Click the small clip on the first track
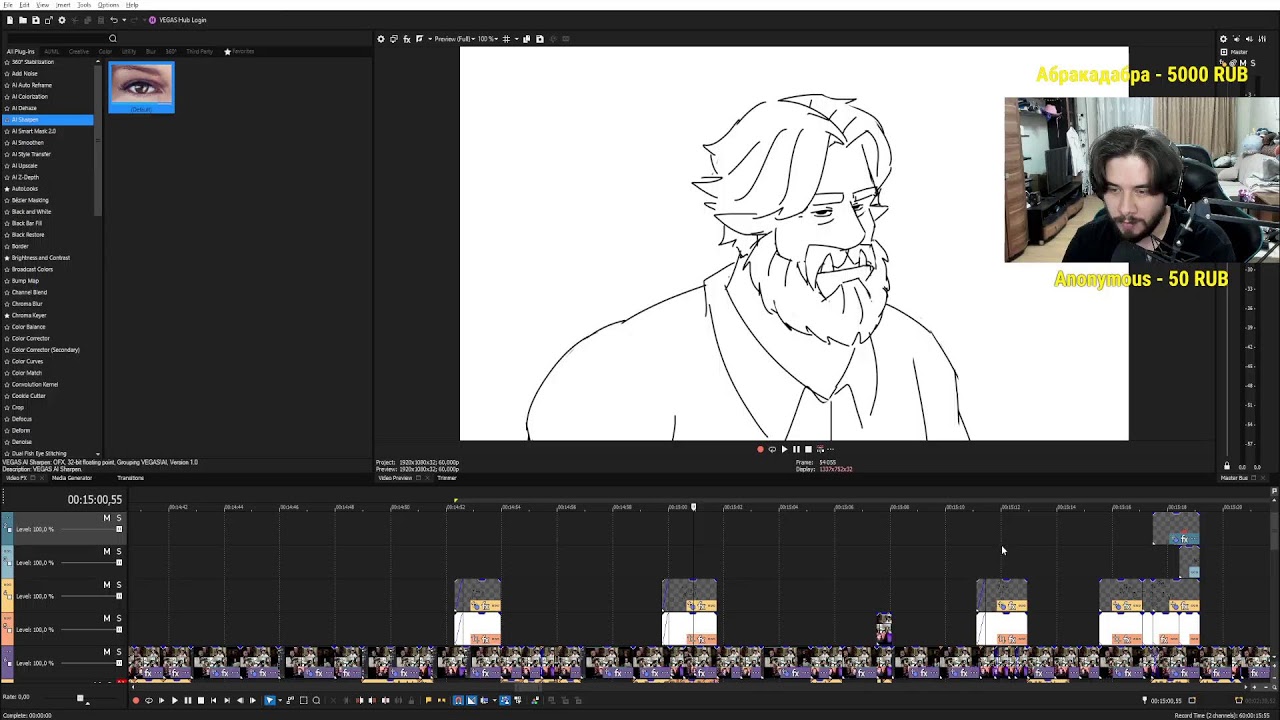Viewport: 1280px width, 720px height. coord(1175,529)
